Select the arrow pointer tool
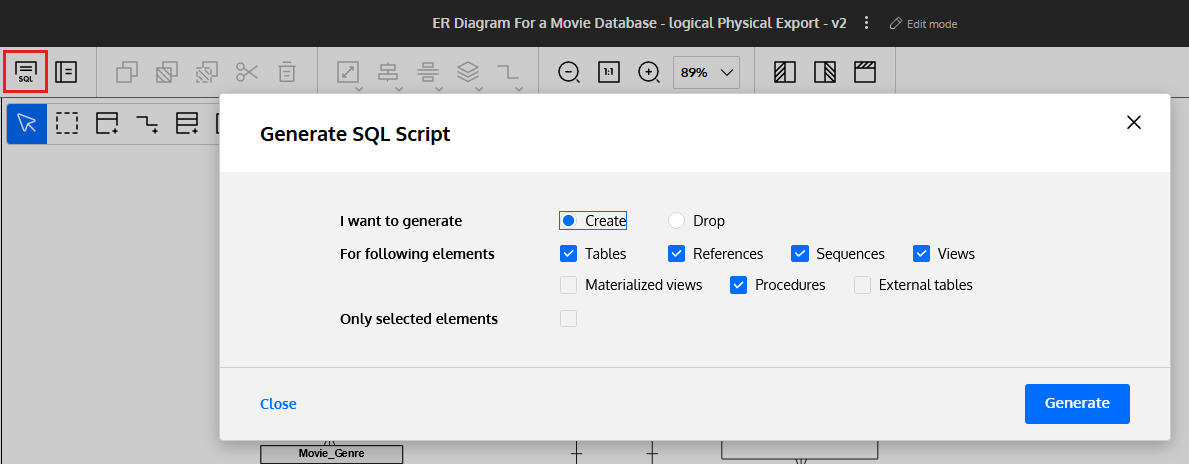This screenshot has height=464, width=1189. coord(27,124)
